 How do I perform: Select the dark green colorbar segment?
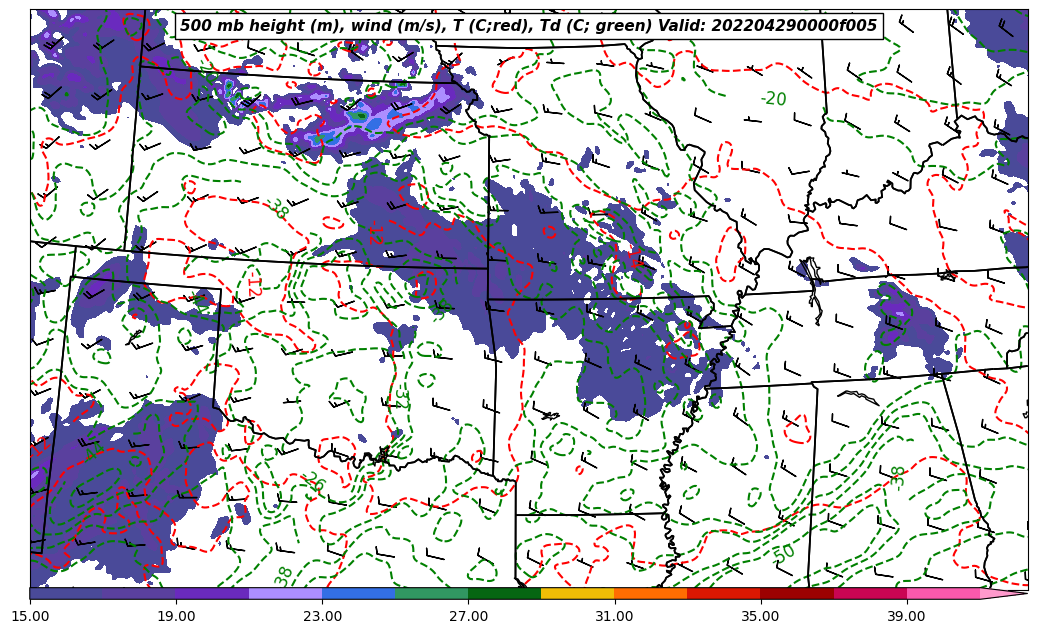pos(505,594)
